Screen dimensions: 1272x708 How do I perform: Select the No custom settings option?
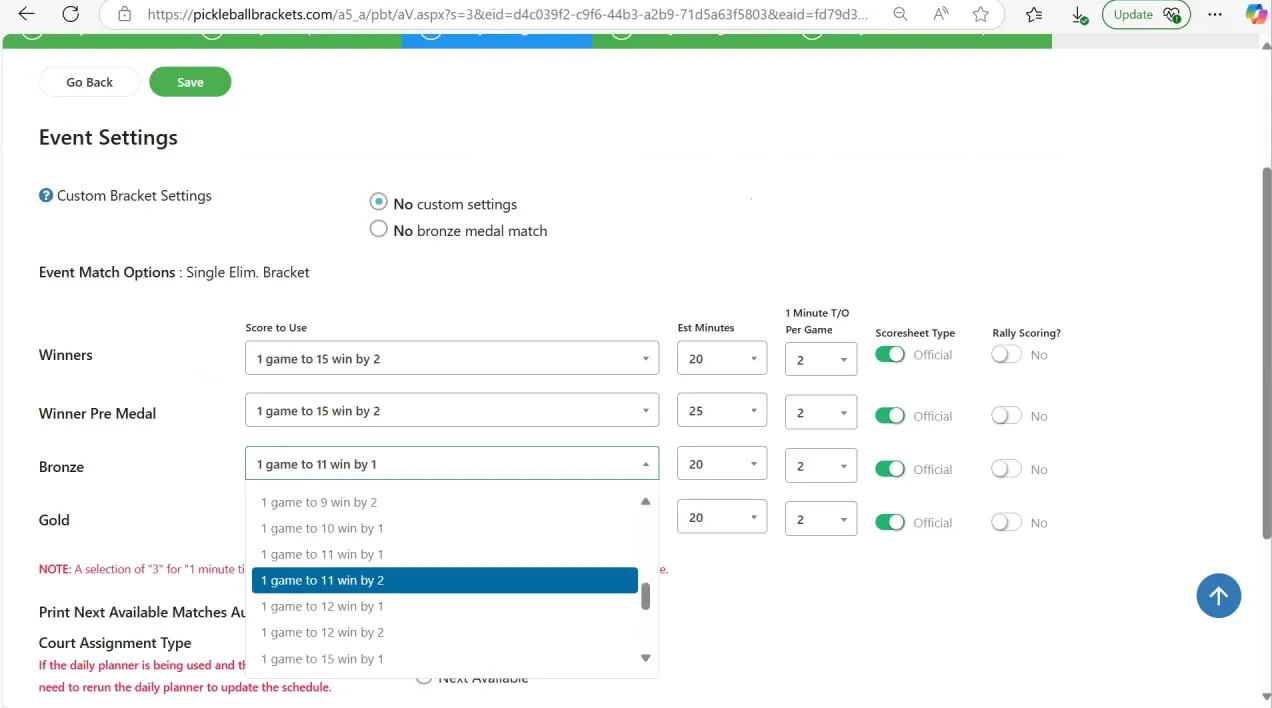(x=378, y=202)
